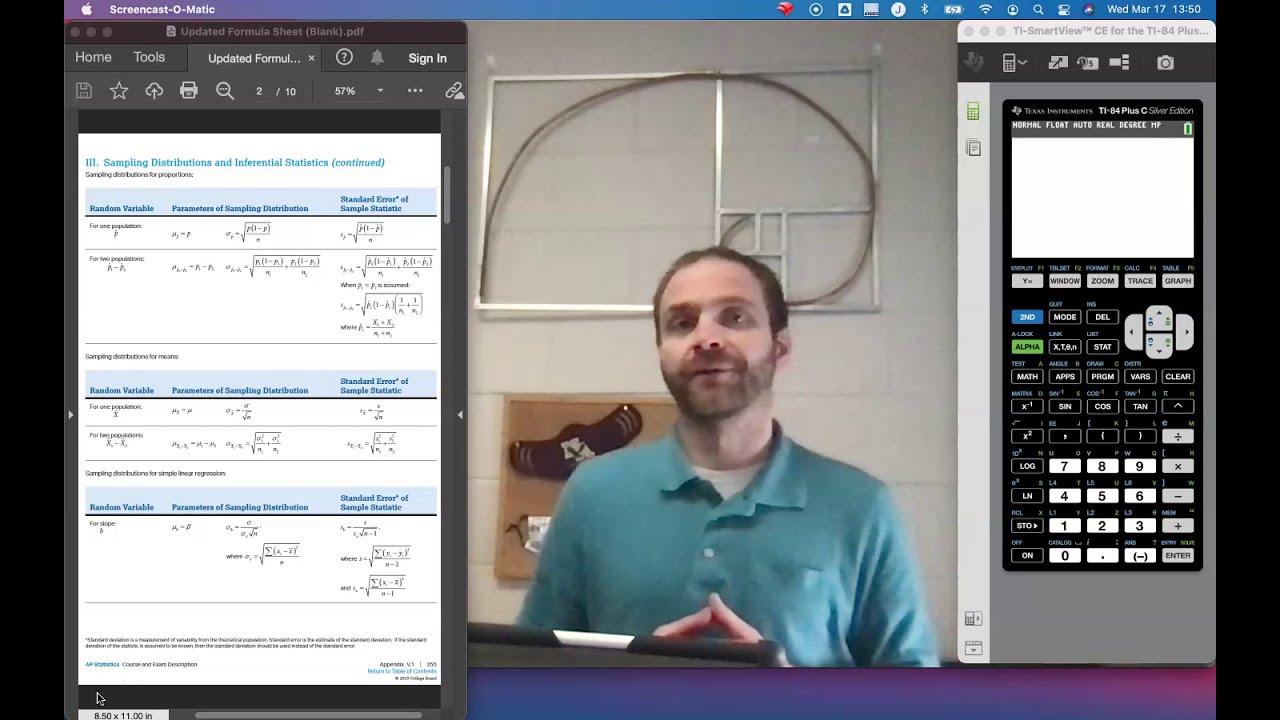Viewport: 1280px width, 720px height.
Task: Click the STO calculator key
Action: point(1027,526)
